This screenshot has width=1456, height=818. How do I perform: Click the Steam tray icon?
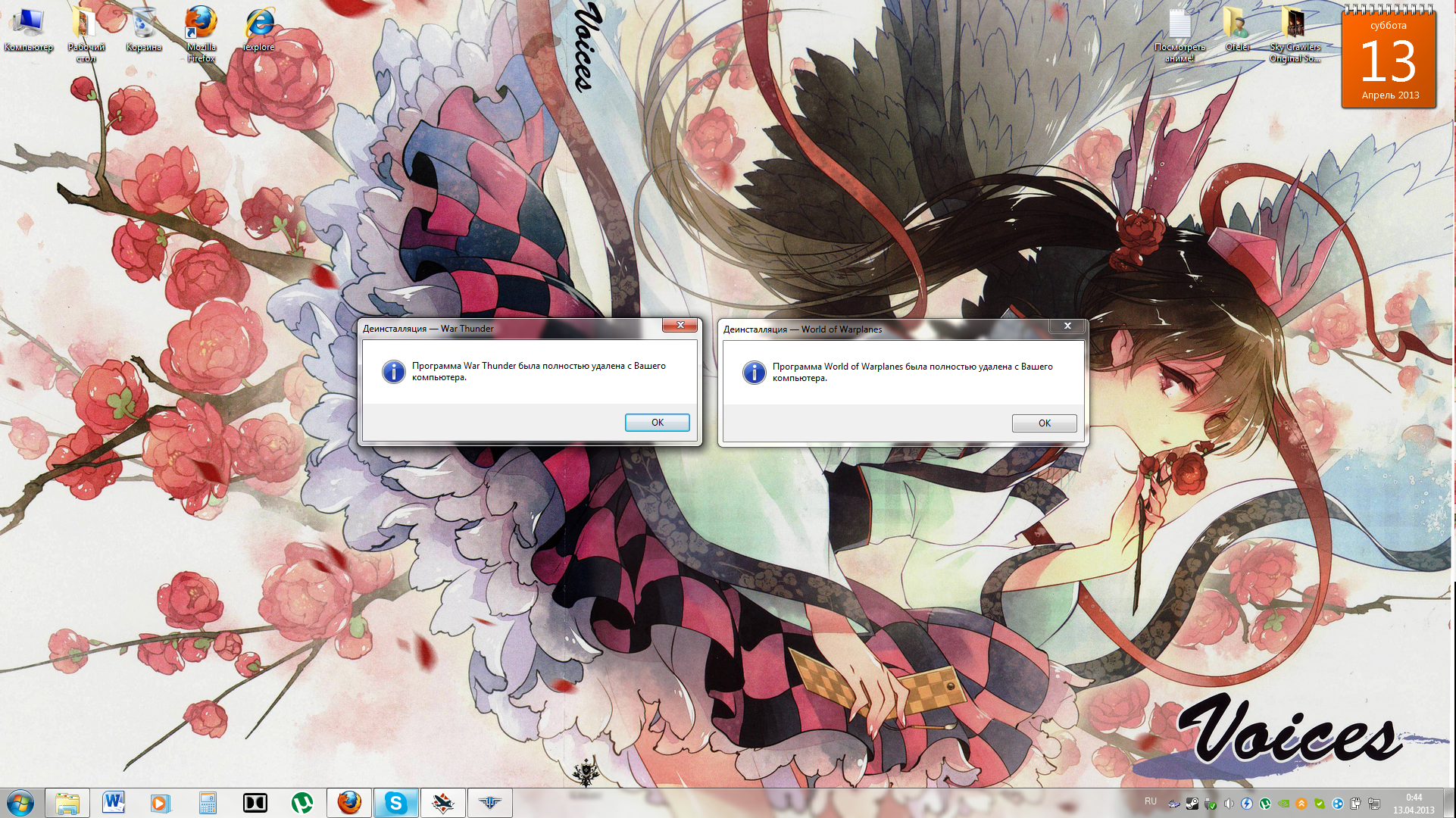tap(1192, 804)
